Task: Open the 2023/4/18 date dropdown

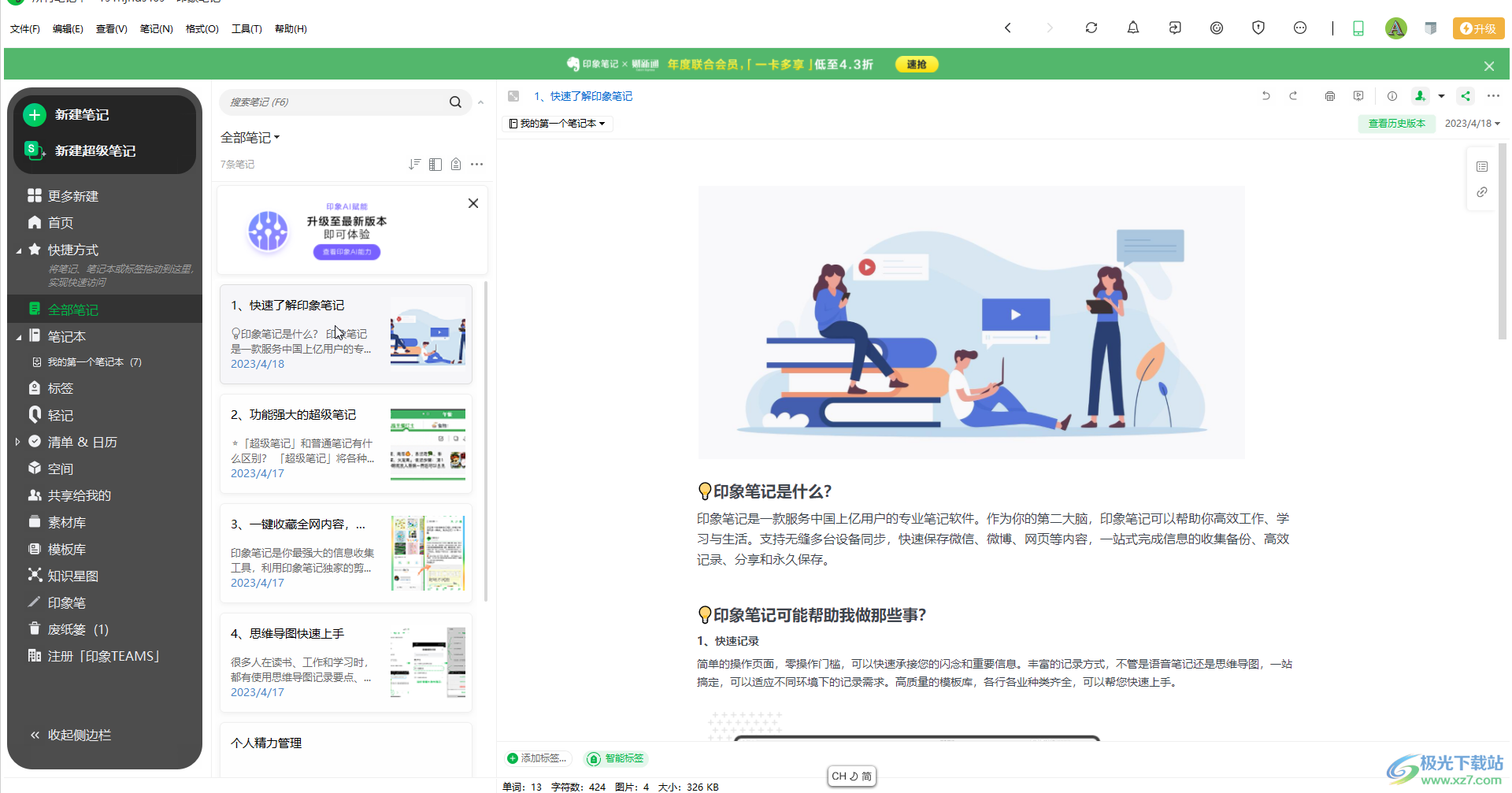Action: (1472, 124)
